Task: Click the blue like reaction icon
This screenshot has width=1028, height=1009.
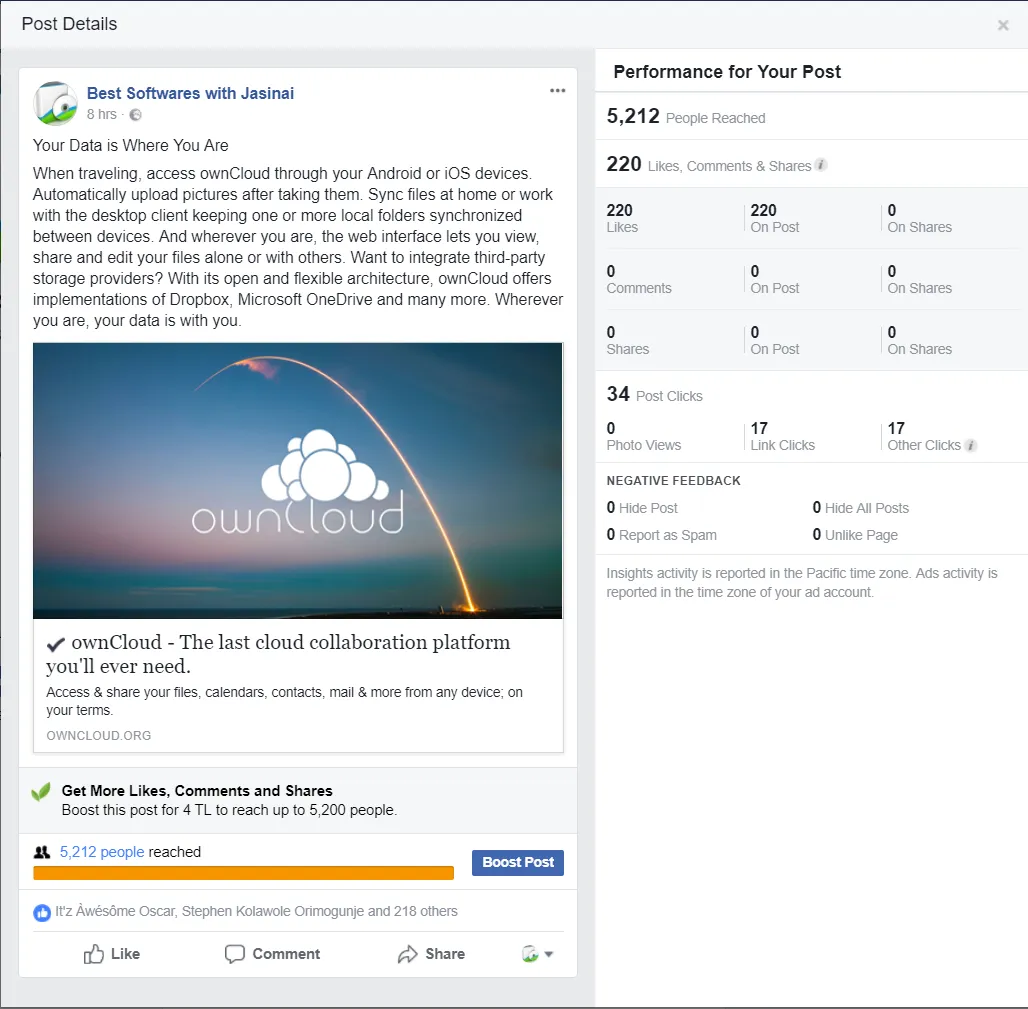Action: tap(42, 912)
